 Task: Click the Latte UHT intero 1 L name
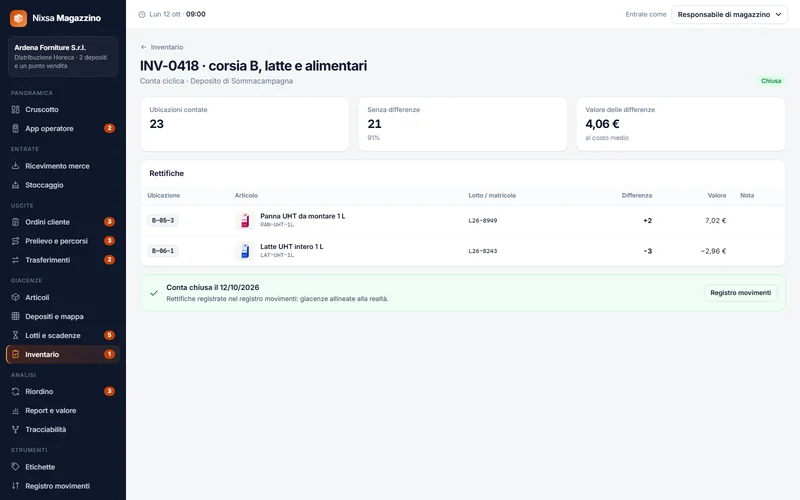click(x=291, y=246)
